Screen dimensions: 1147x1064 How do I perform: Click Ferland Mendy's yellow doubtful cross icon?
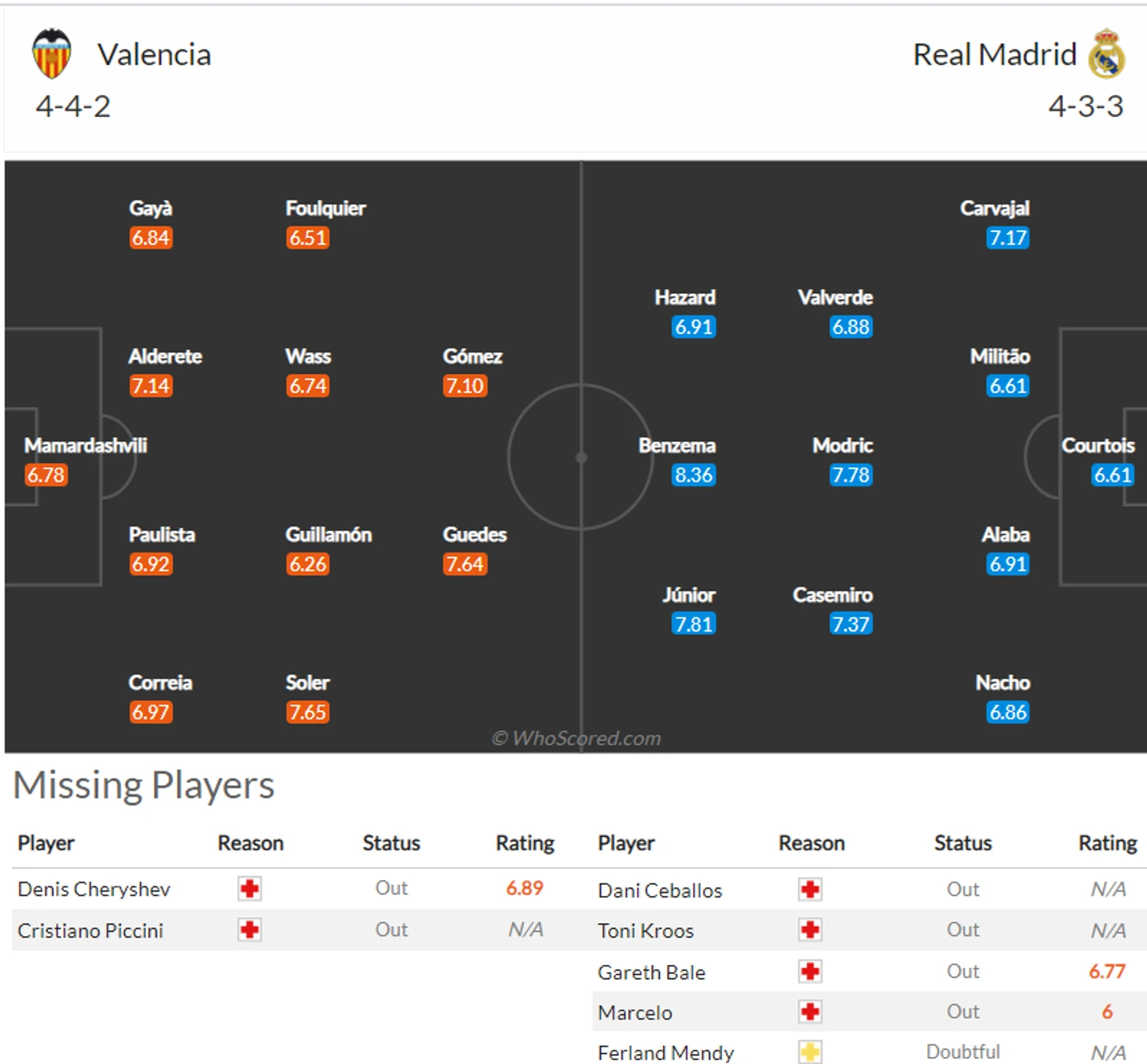(810, 1052)
